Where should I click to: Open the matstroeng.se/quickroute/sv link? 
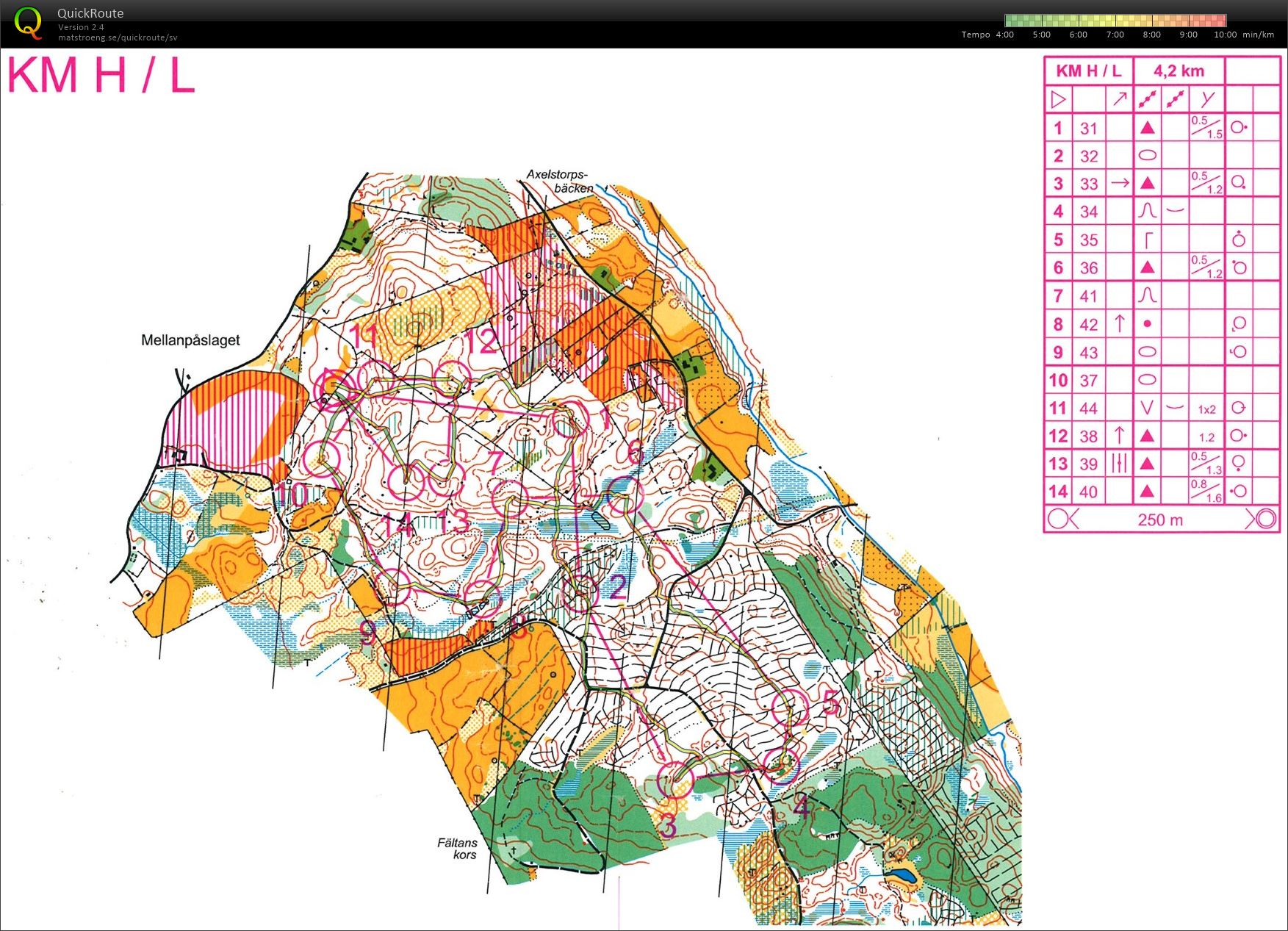click(x=118, y=37)
